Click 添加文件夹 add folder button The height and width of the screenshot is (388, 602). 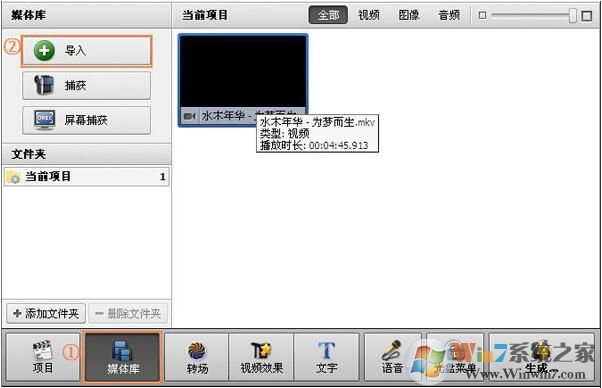pos(46,314)
